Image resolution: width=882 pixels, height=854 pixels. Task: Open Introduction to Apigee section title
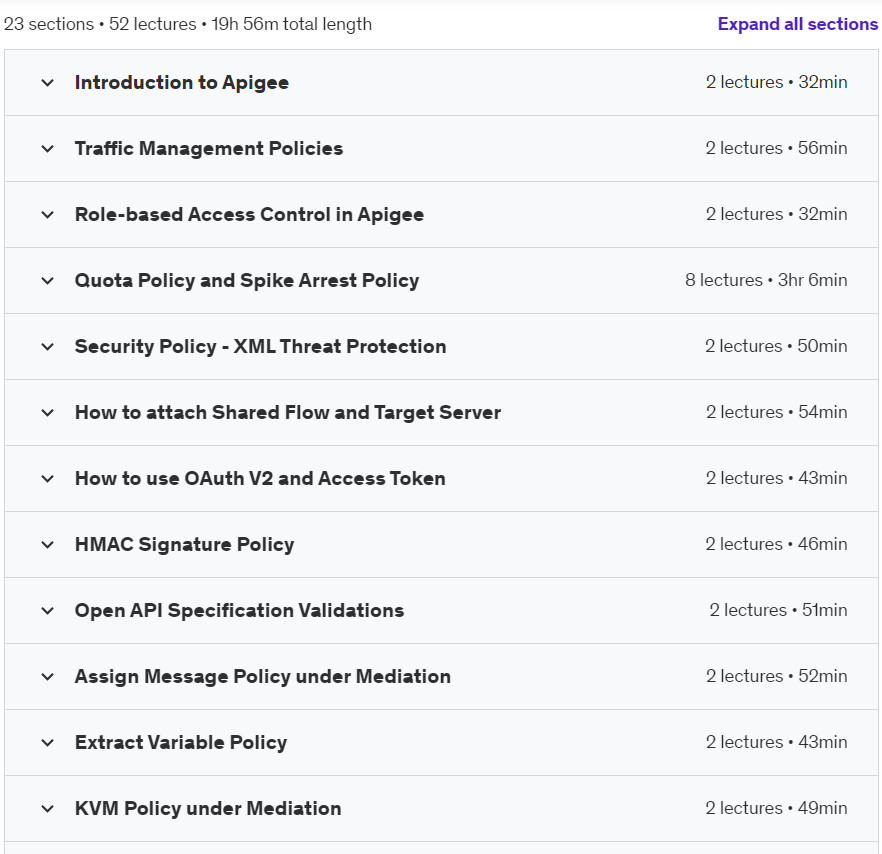tap(182, 83)
